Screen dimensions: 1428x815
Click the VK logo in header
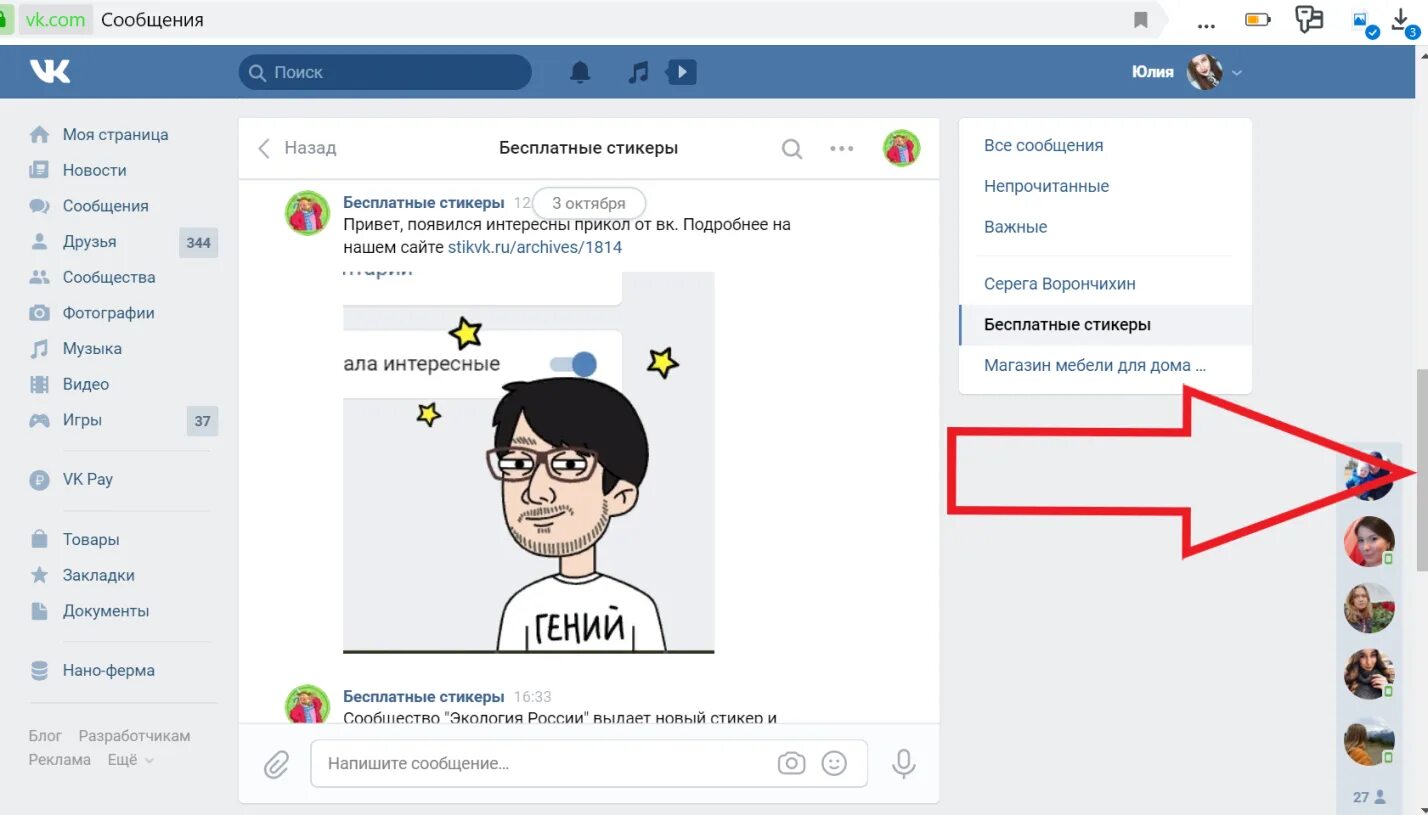click(50, 71)
